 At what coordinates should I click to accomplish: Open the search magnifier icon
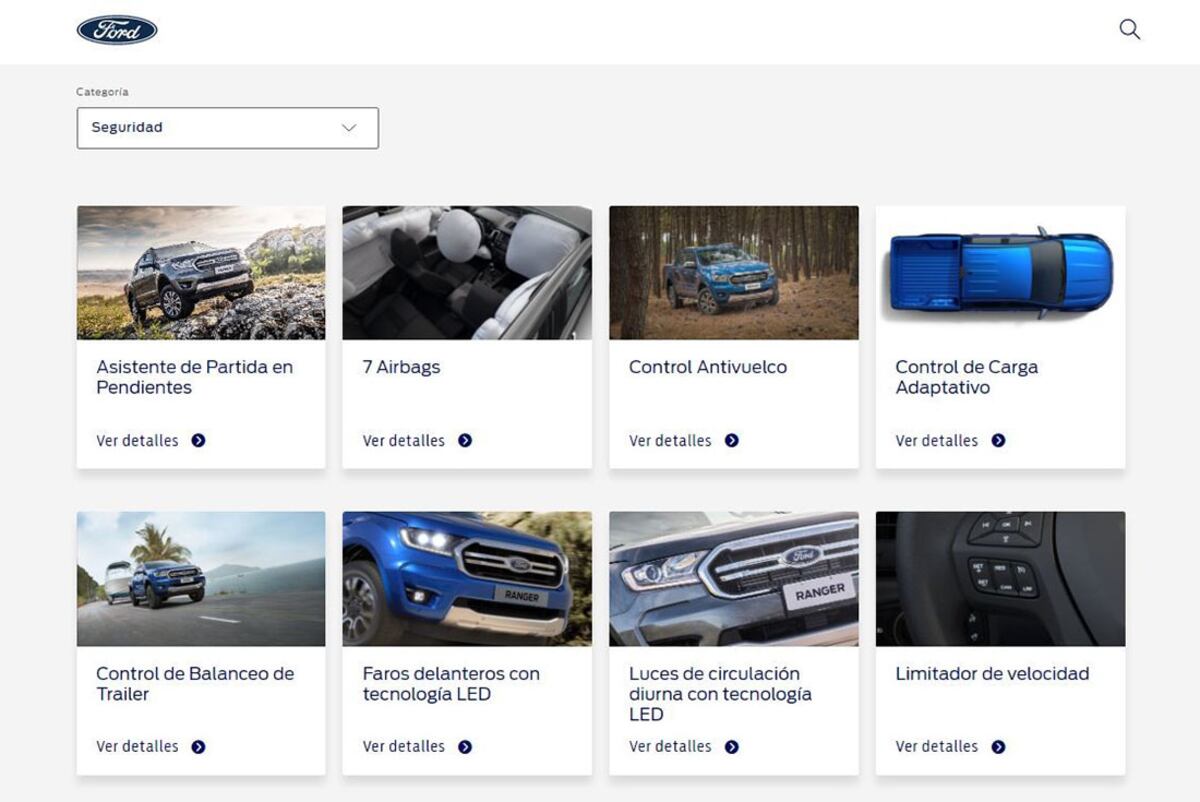[1130, 29]
